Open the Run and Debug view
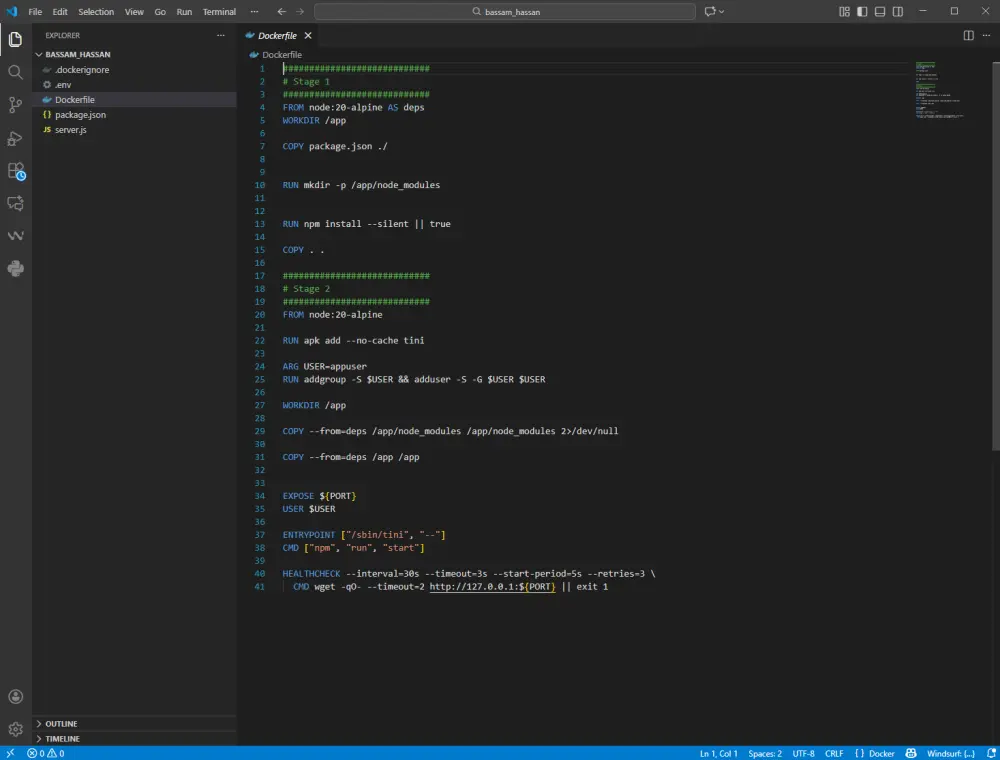This screenshot has height=760, width=1000. 15,138
